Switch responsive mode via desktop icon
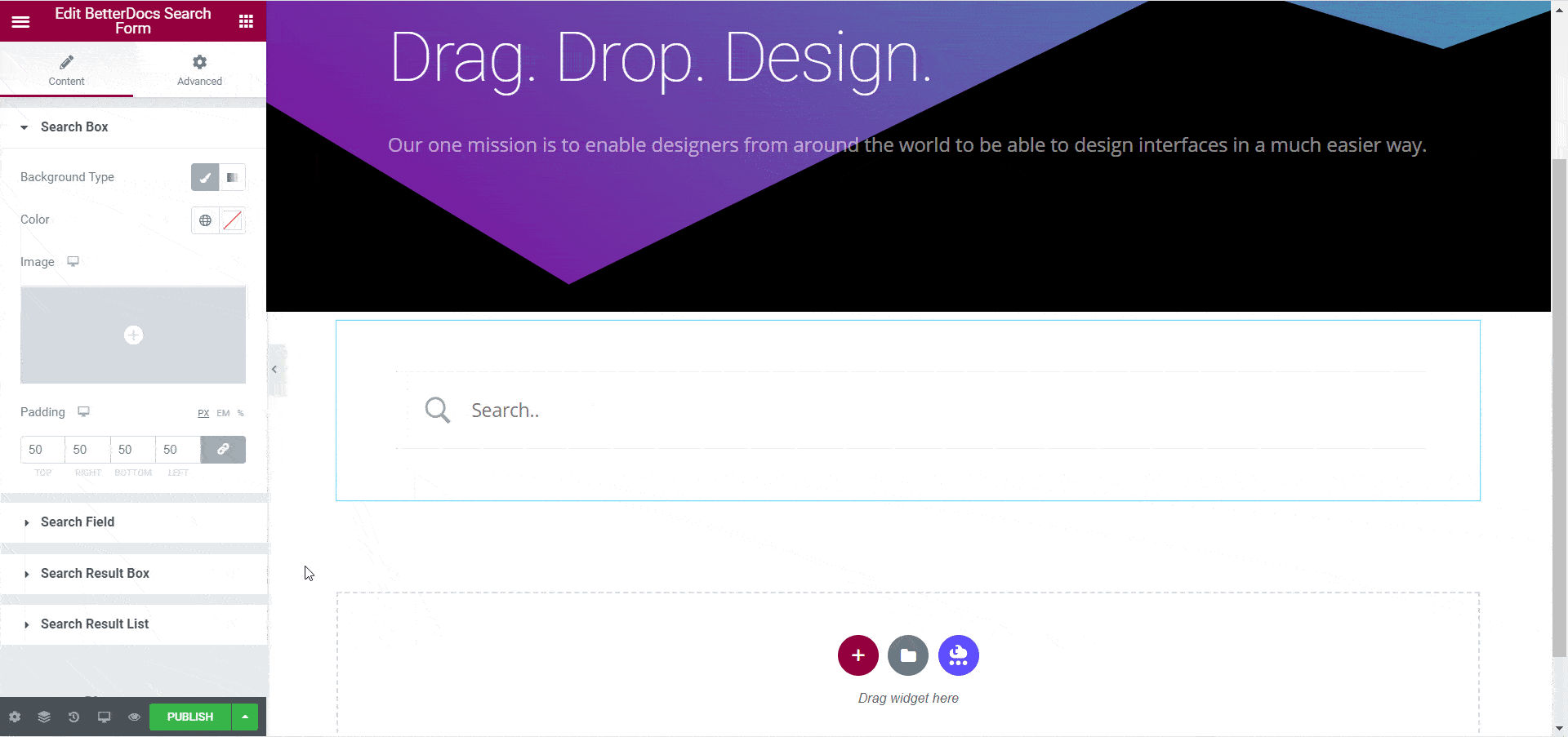This screenshot has height=737, width=1568. pos(104,717)
